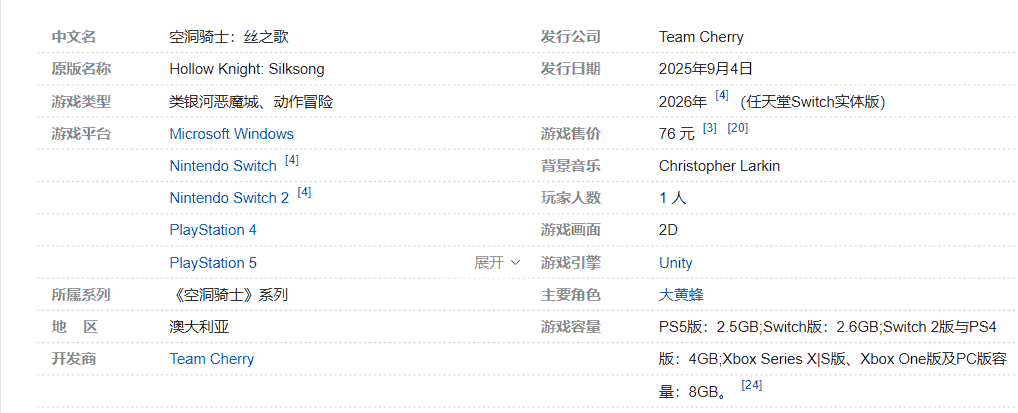
Task: Click the Christopher Larkin composer name
Action: 719,166
